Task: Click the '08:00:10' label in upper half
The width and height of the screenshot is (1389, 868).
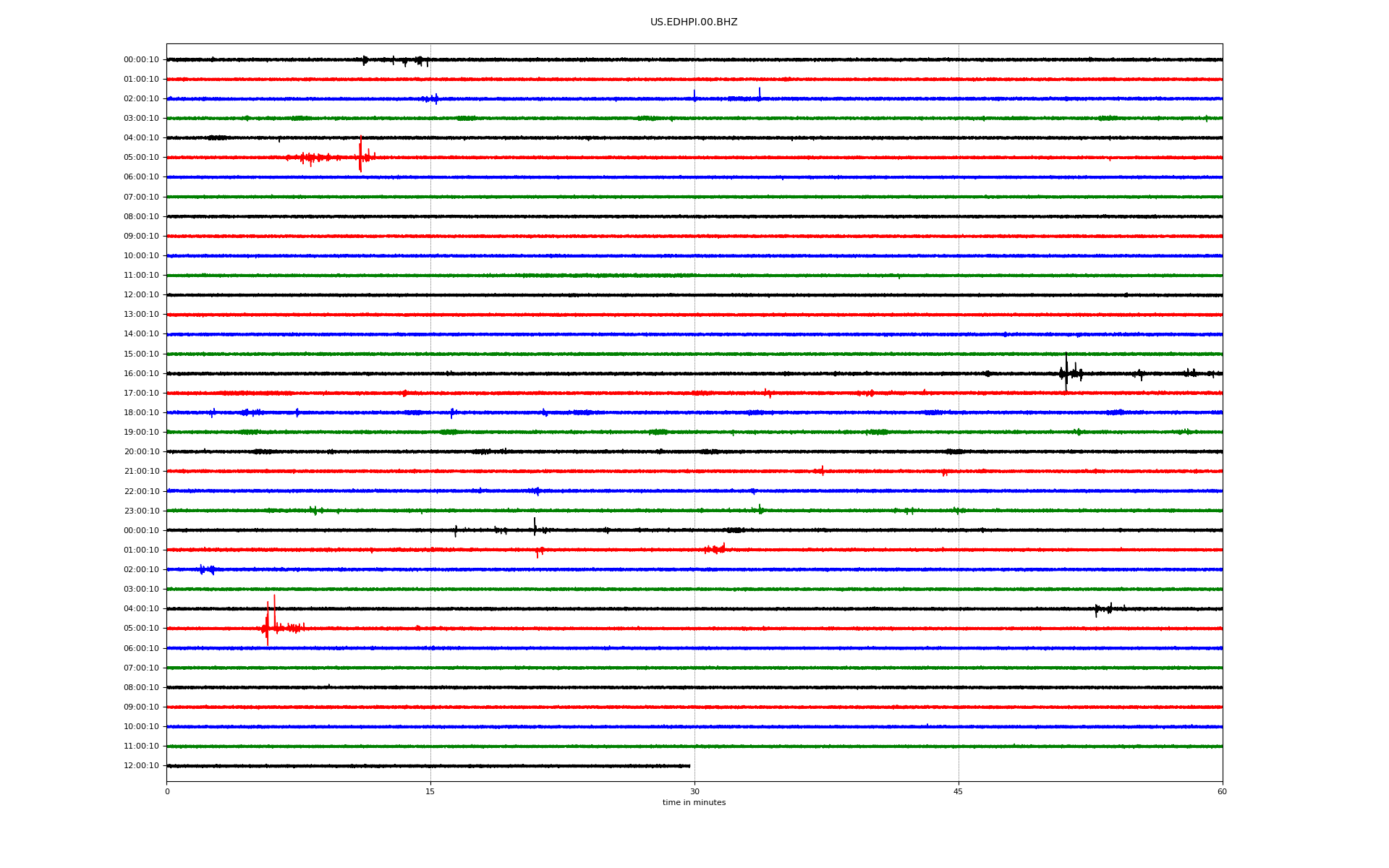Action: tap(141, 217)
